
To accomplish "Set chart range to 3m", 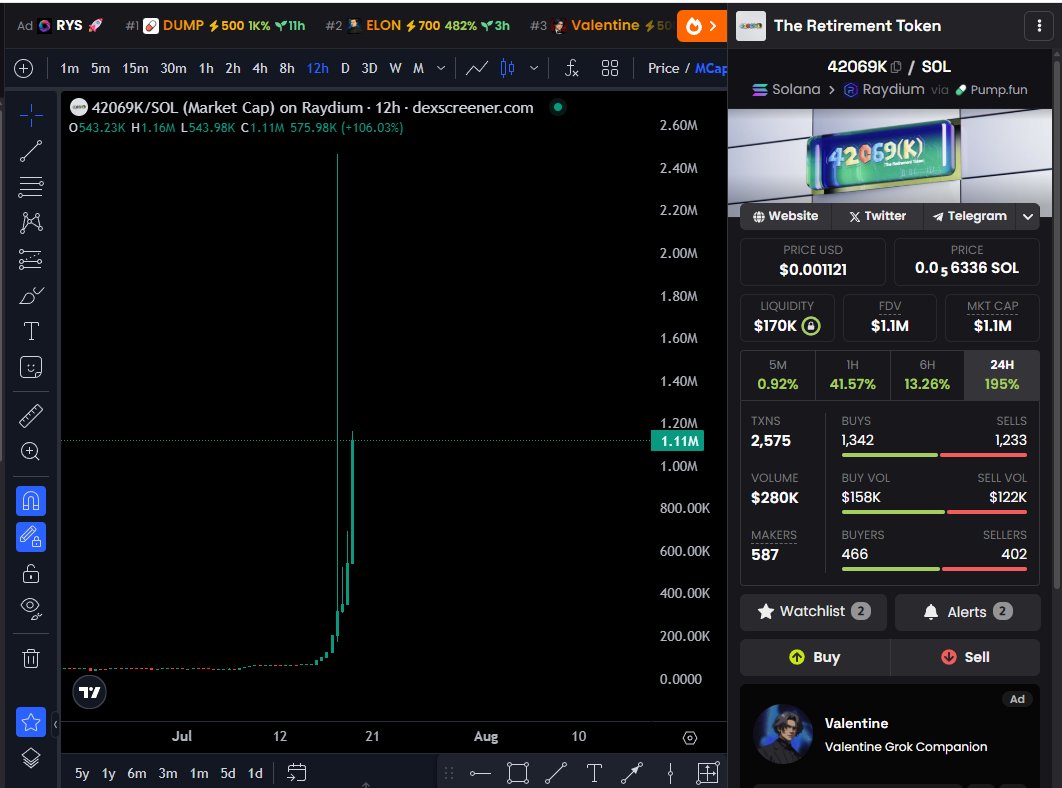I will tap(167, 773).
